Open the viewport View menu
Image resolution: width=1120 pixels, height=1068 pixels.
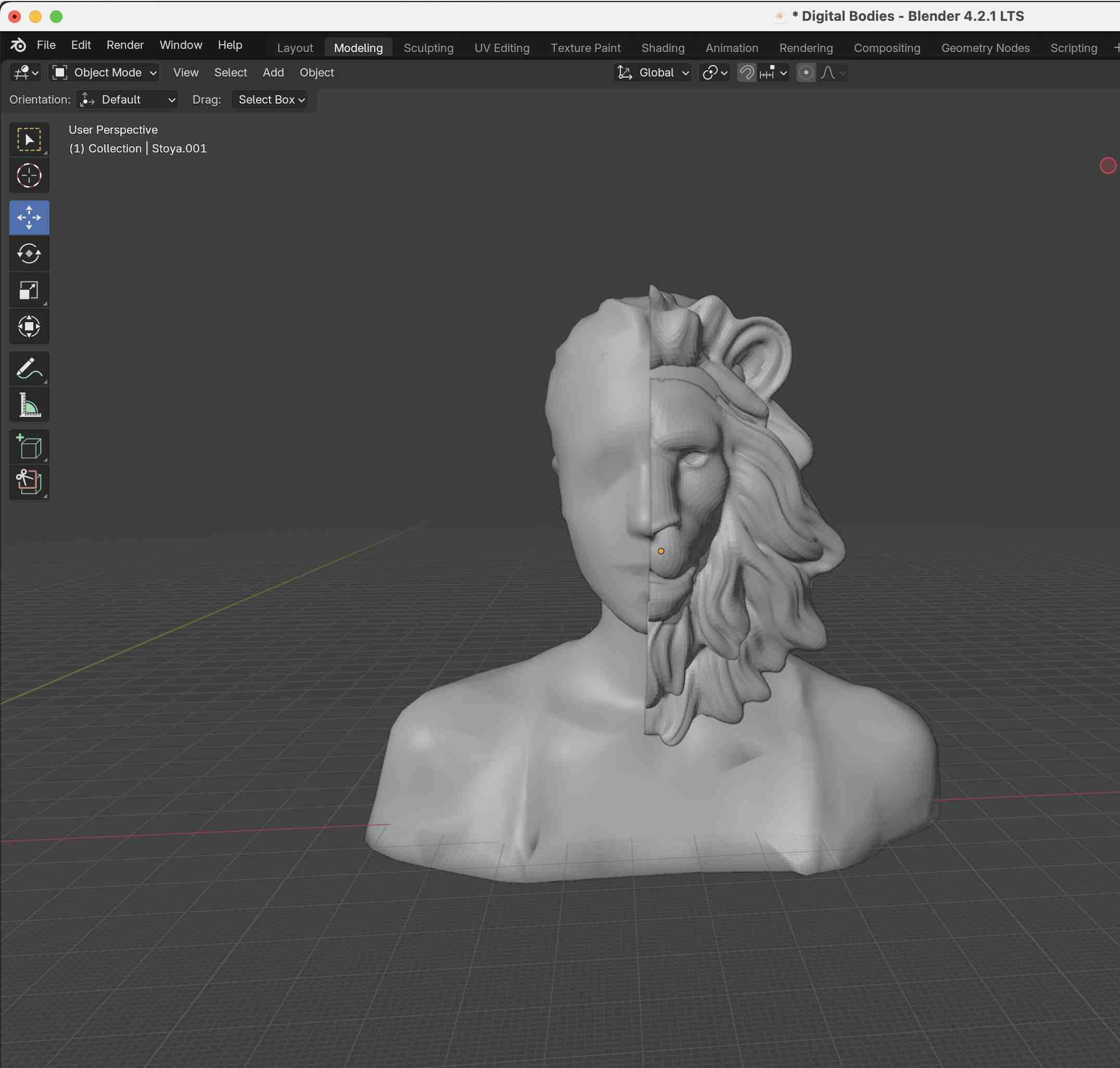pyautogui.click(x=186, y=72)
